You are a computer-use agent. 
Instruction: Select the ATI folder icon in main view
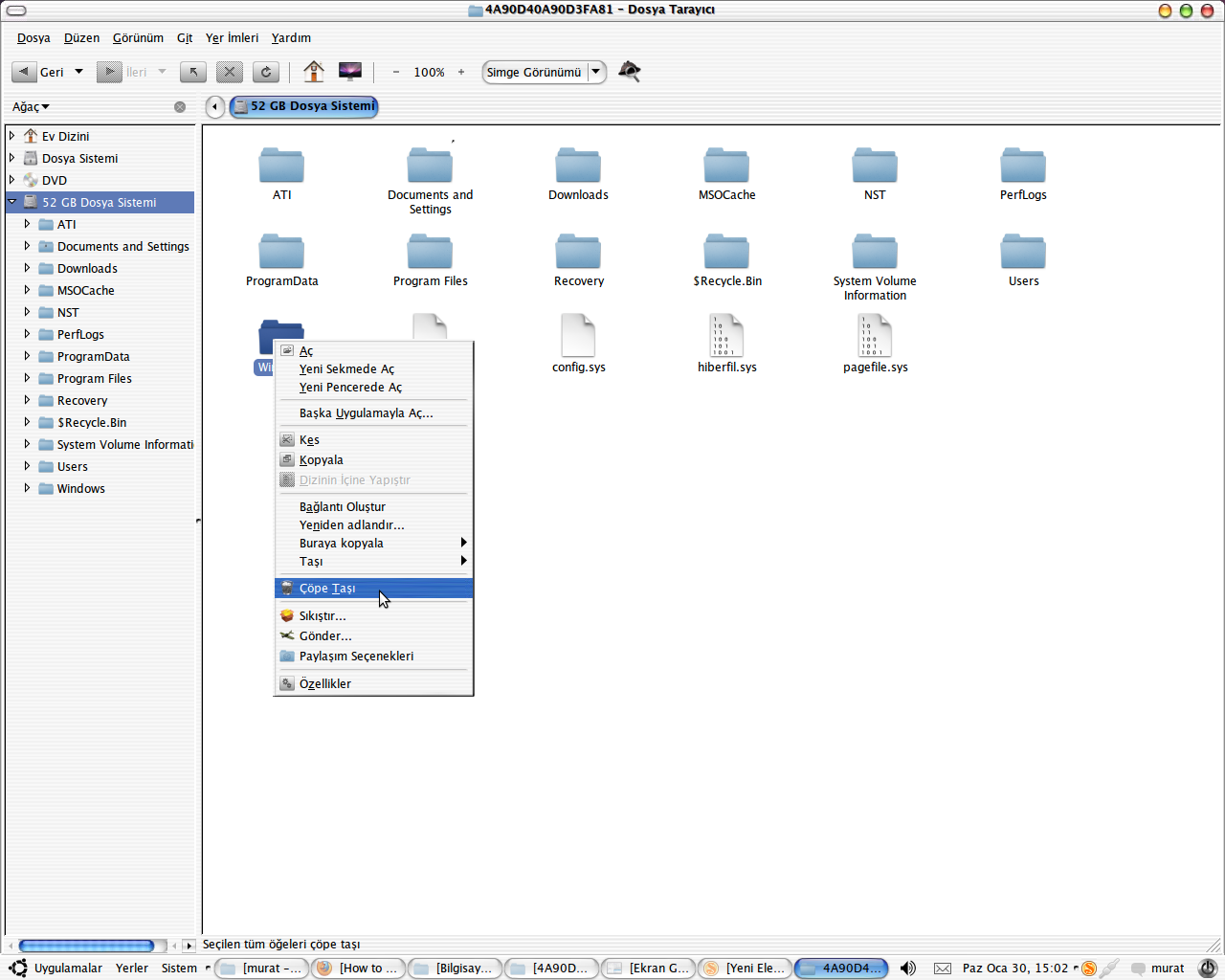click(x=281, y=166)
